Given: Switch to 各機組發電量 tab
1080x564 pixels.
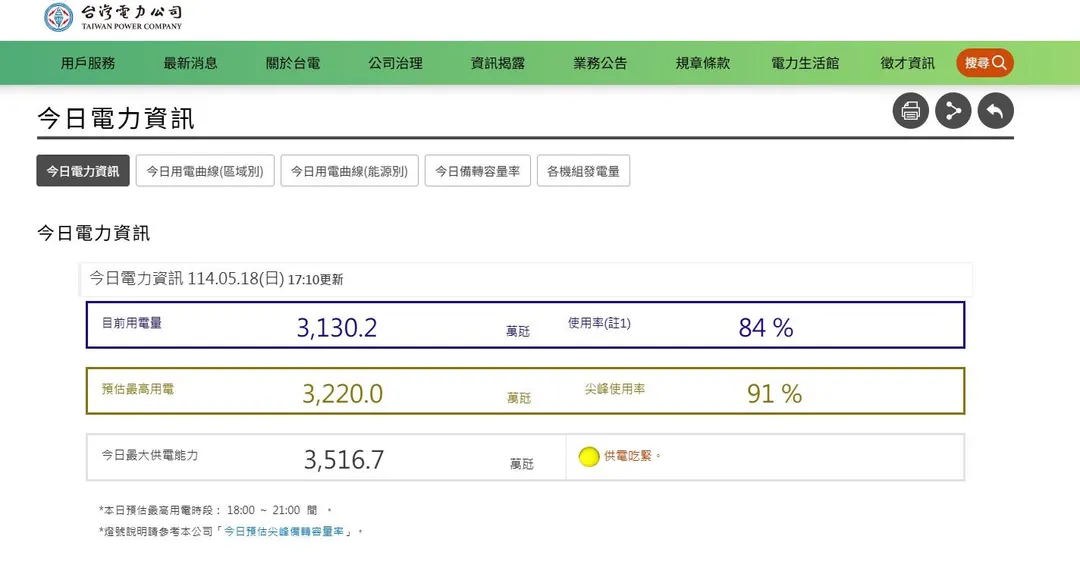Looking at the screenshot, I should pyautogui.click(x=583, y=171).
